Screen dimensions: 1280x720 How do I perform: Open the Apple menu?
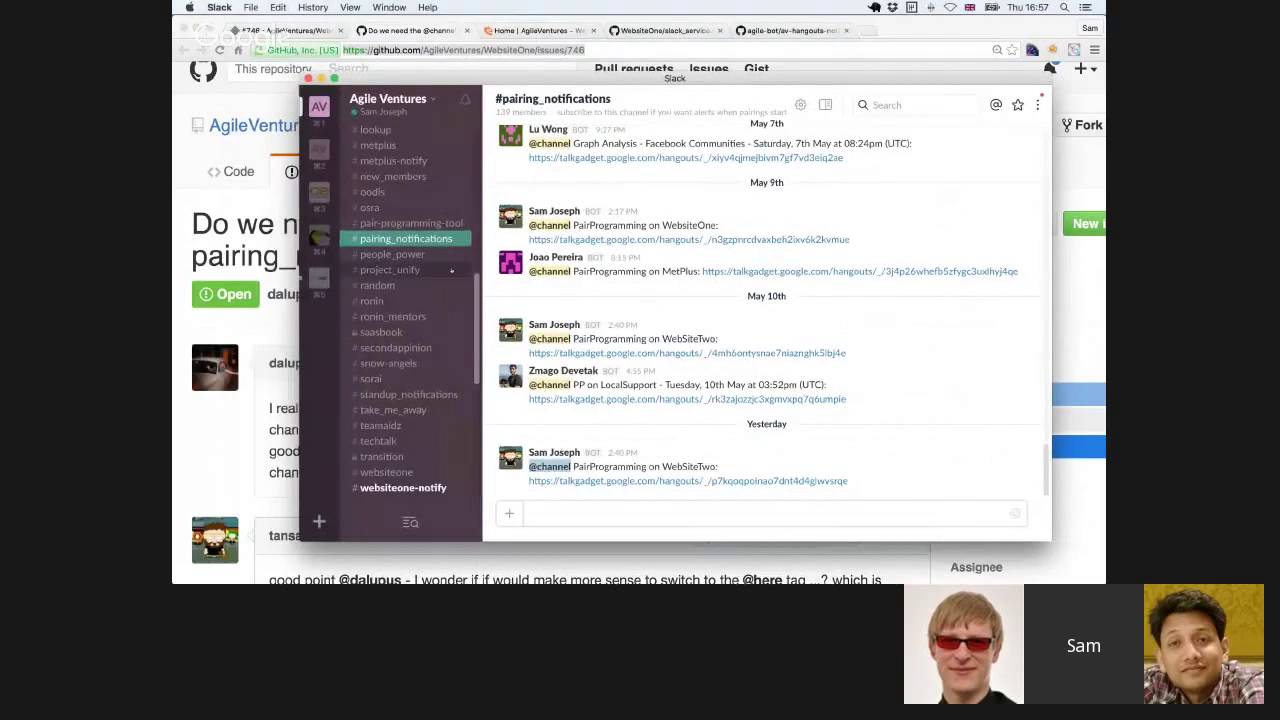[189, 7]
